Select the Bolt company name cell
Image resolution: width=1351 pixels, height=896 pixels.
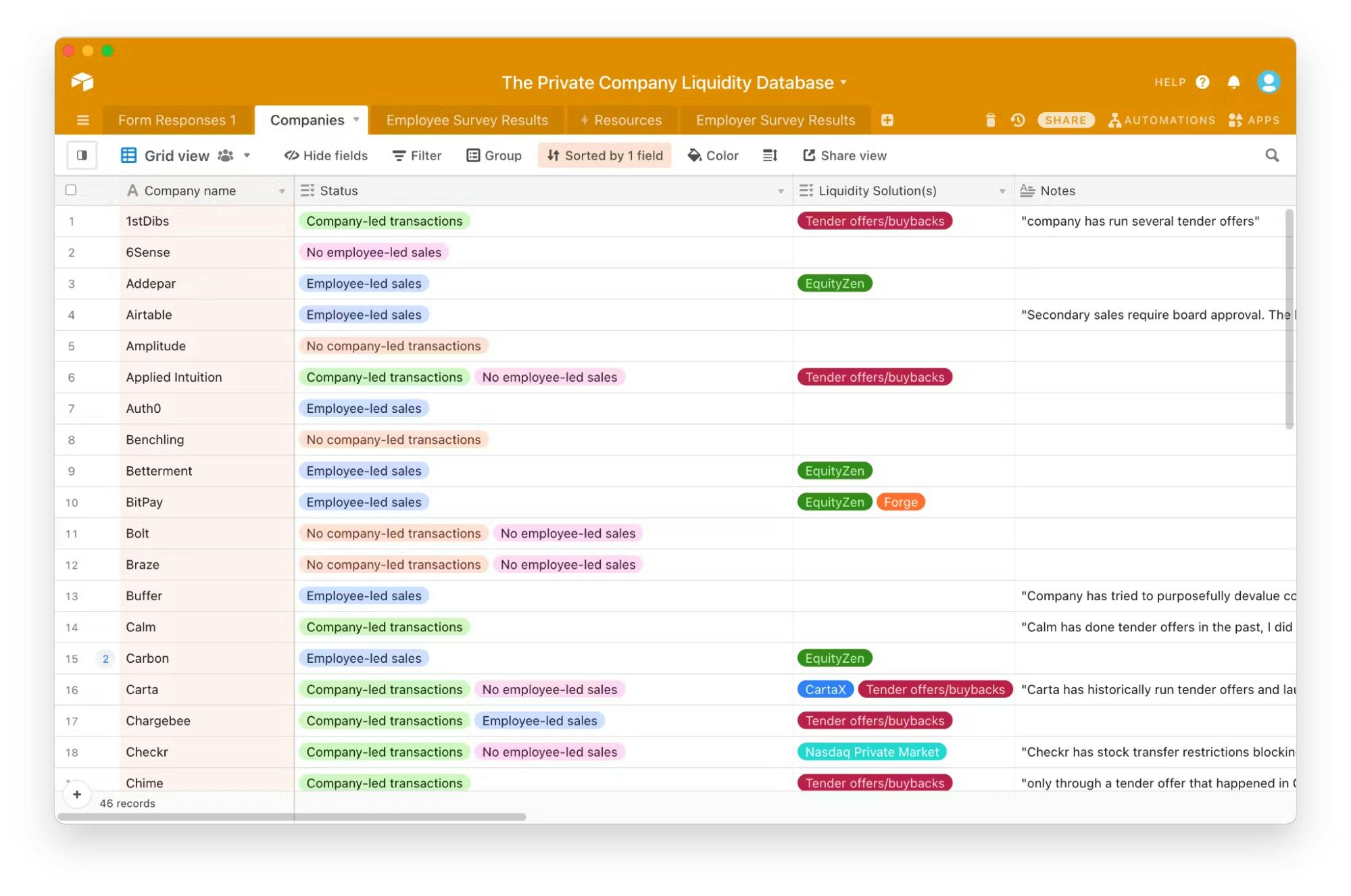207,533
